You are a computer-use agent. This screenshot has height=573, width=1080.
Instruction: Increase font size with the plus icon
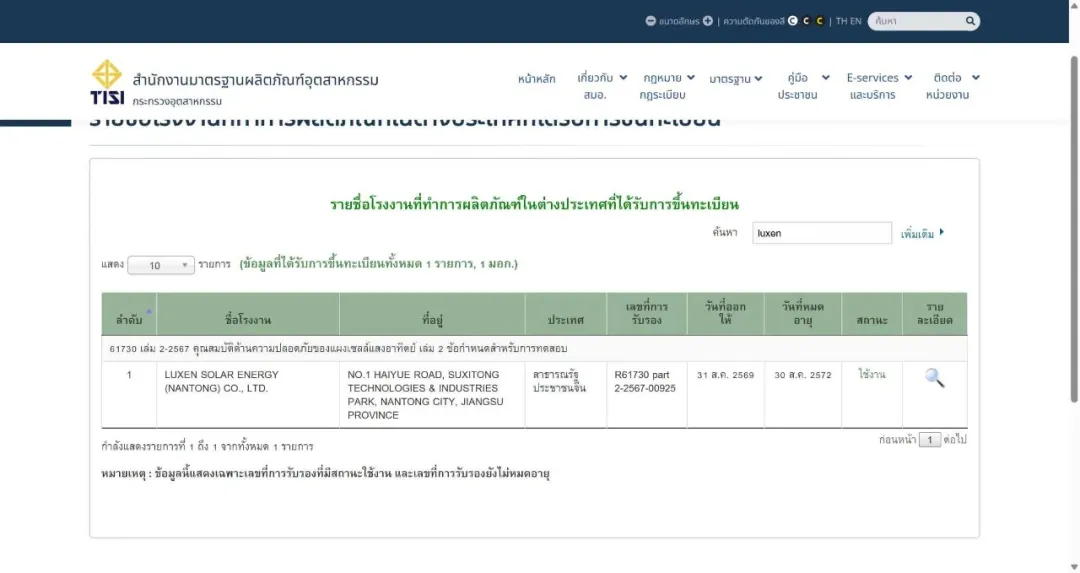coord(707,21)
